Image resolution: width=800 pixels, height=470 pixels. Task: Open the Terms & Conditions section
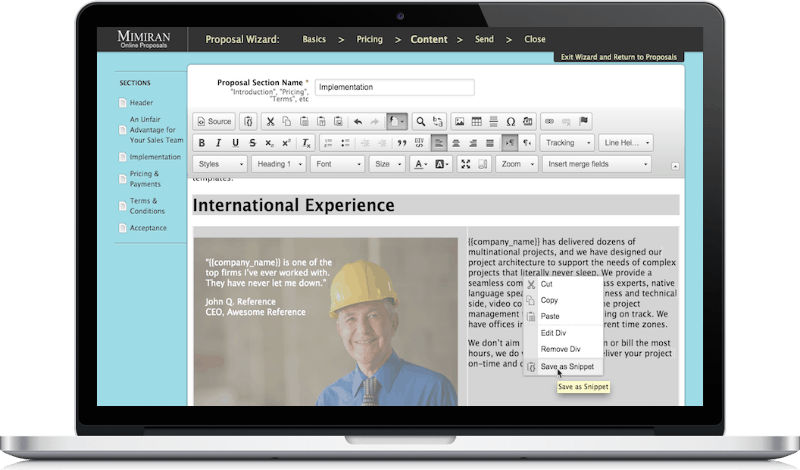click(x=142, y=206)
